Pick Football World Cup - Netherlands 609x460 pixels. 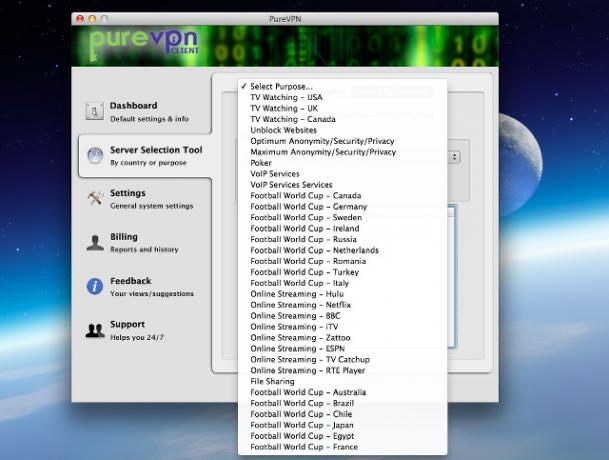(343, 250)
